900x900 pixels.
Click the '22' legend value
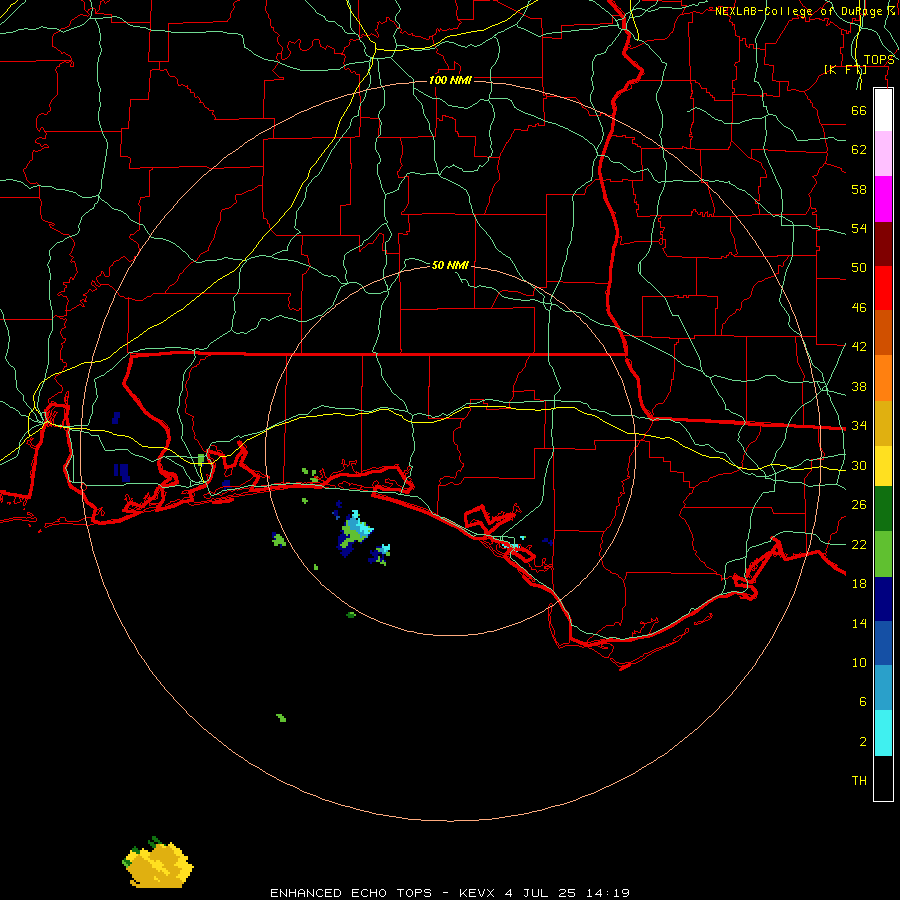click(x=859, y=544)
